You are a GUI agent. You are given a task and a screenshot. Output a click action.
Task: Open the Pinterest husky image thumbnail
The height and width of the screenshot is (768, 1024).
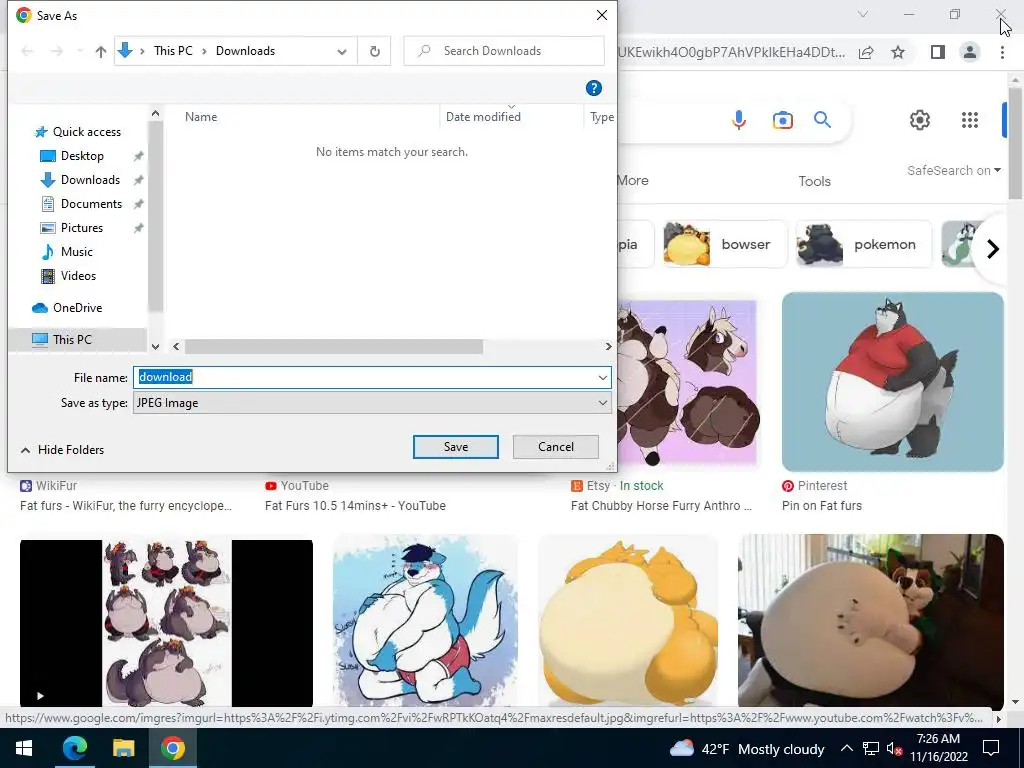click(892, 381)
